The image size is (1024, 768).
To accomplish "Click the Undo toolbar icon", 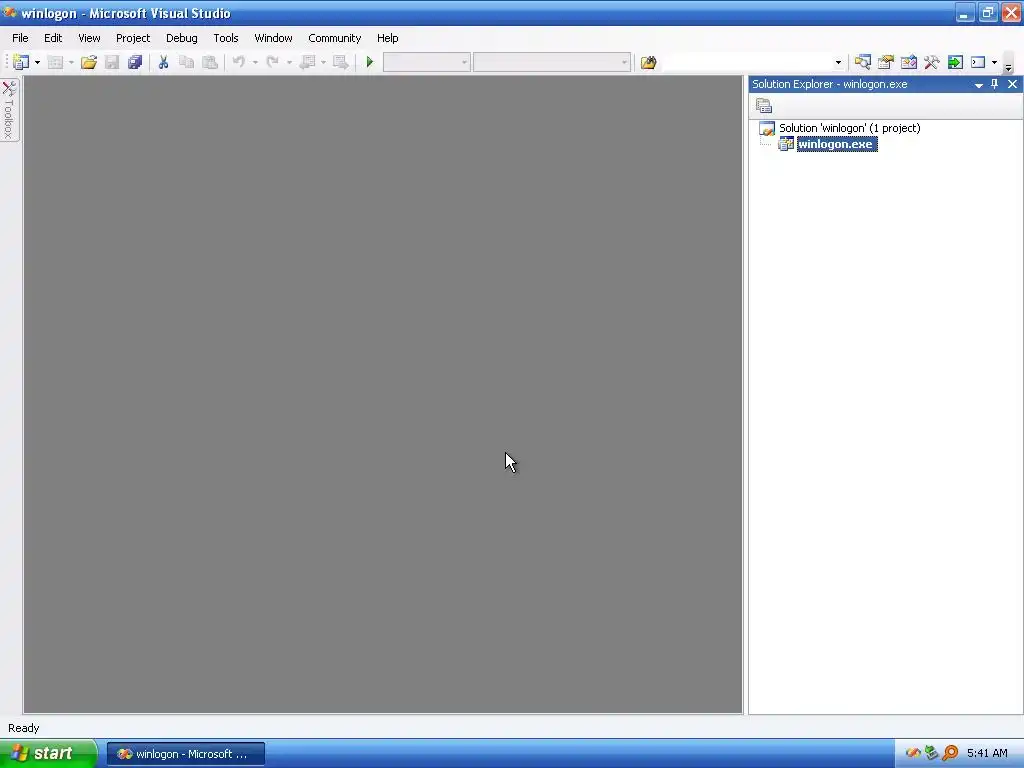I will click(239, 63).
